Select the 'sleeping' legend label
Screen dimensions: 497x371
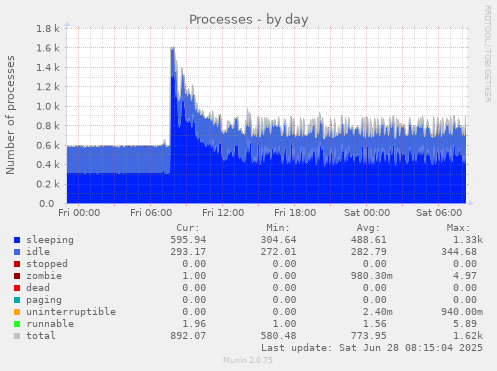50,240
